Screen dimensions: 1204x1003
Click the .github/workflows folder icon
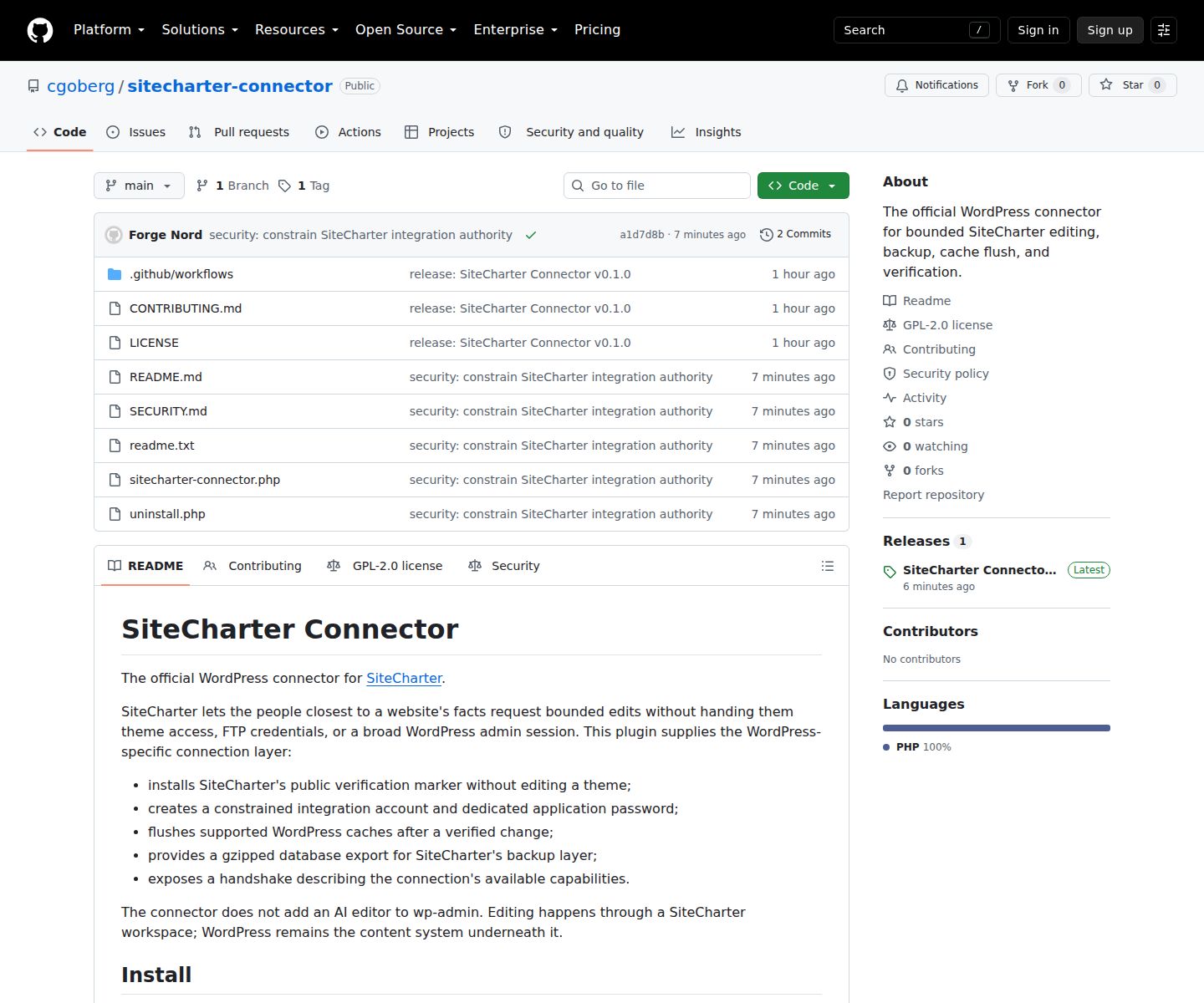pos(115,274)
